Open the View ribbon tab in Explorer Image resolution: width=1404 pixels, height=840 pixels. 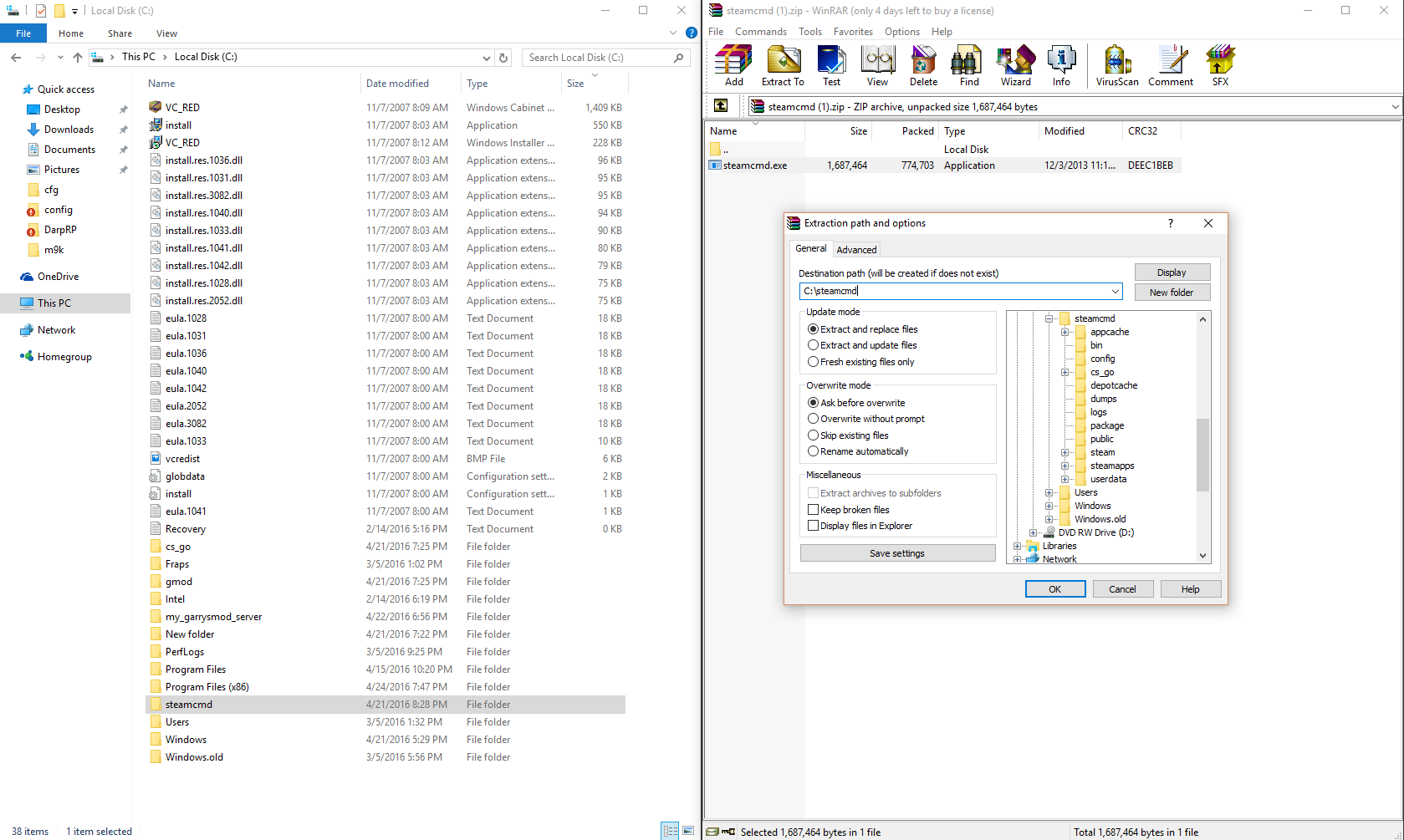coord(166,33)
